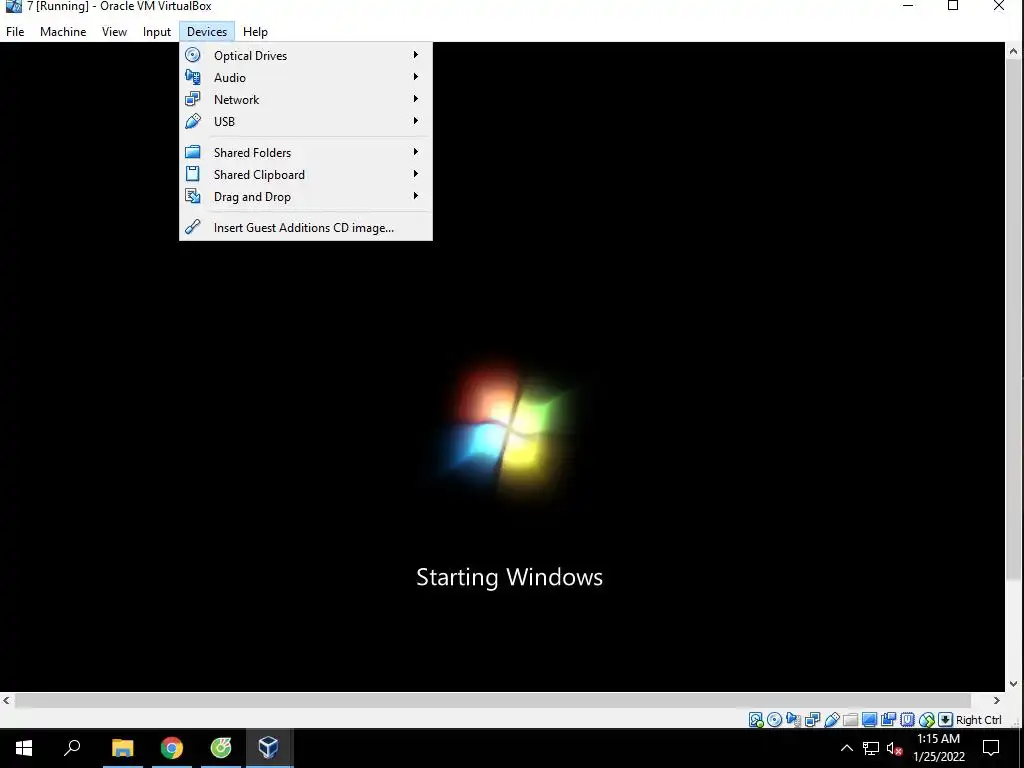Click the Right Ctrl host key label

(978, 720)
